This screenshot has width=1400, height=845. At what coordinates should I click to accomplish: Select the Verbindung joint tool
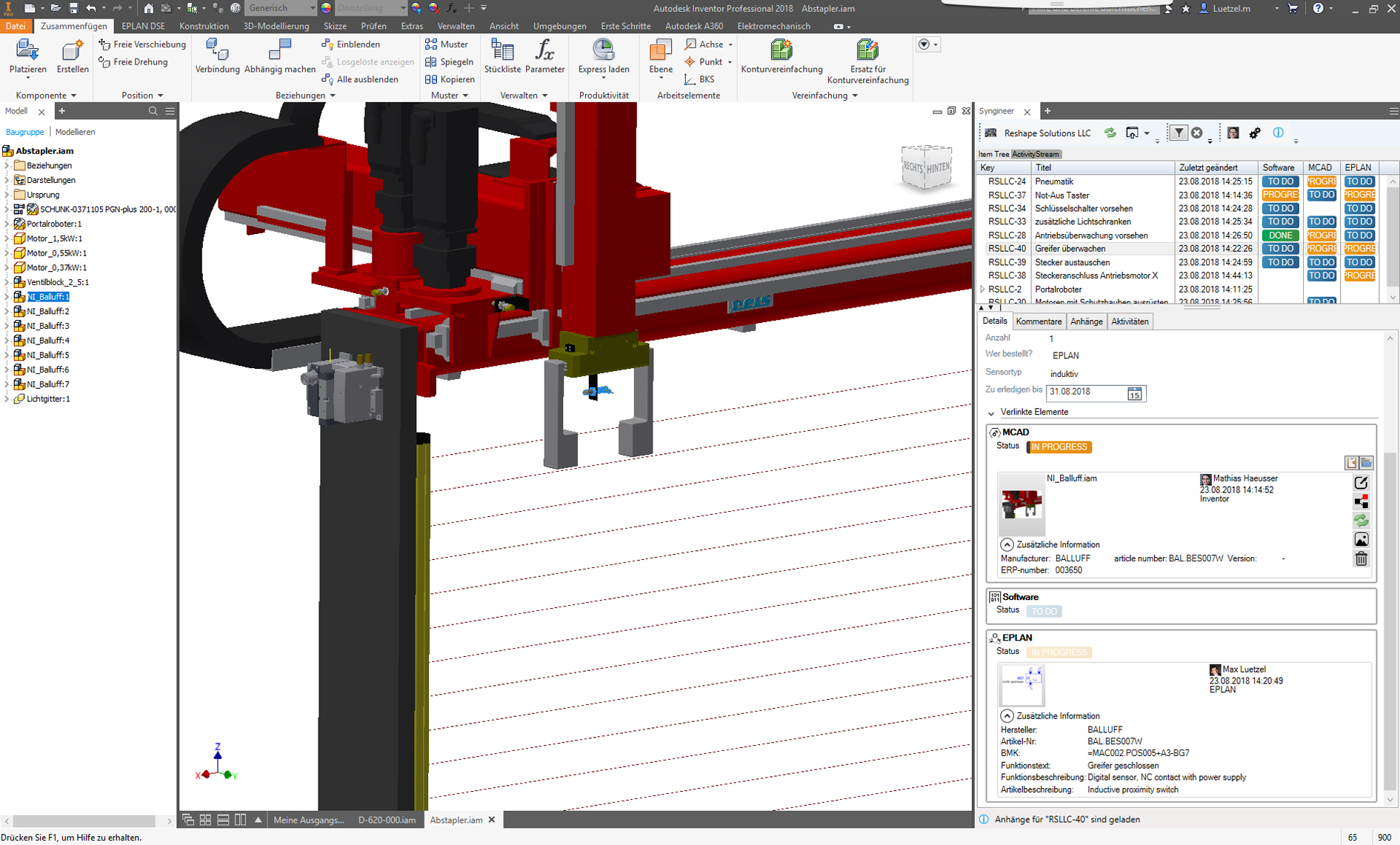(217, 56)
